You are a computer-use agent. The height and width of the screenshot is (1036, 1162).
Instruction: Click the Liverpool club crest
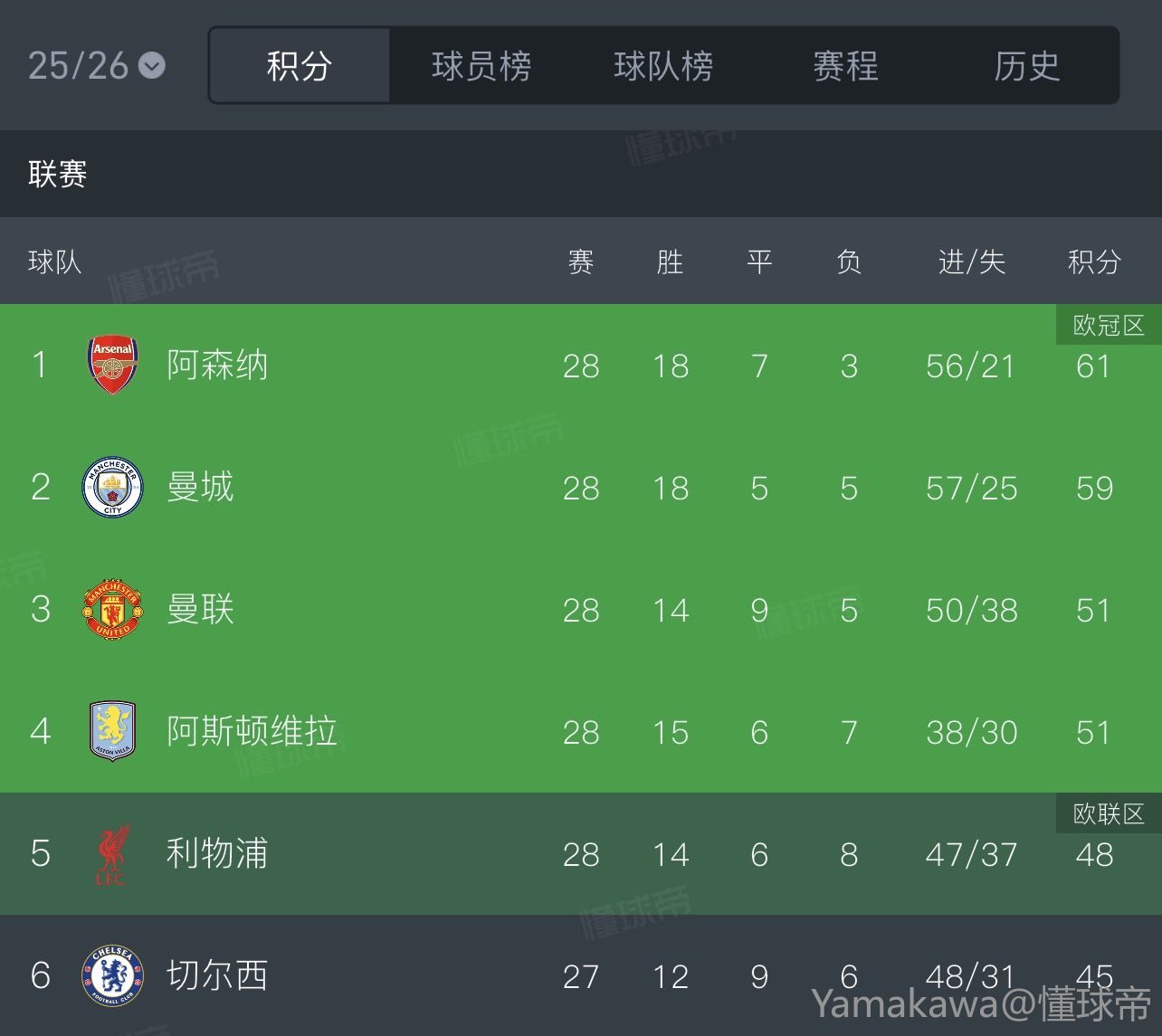tap(112, 854)
